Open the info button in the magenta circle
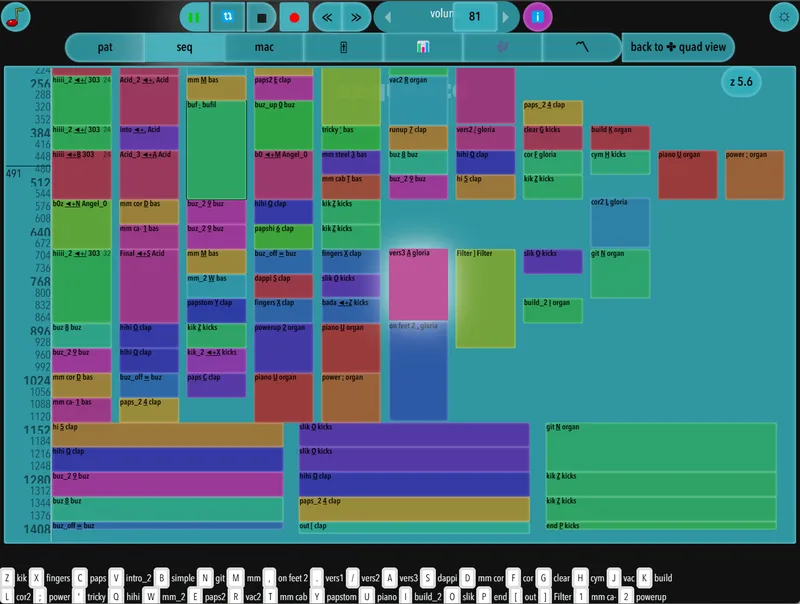This screenshot has height=604, width=800. click(x=537, y=17)
